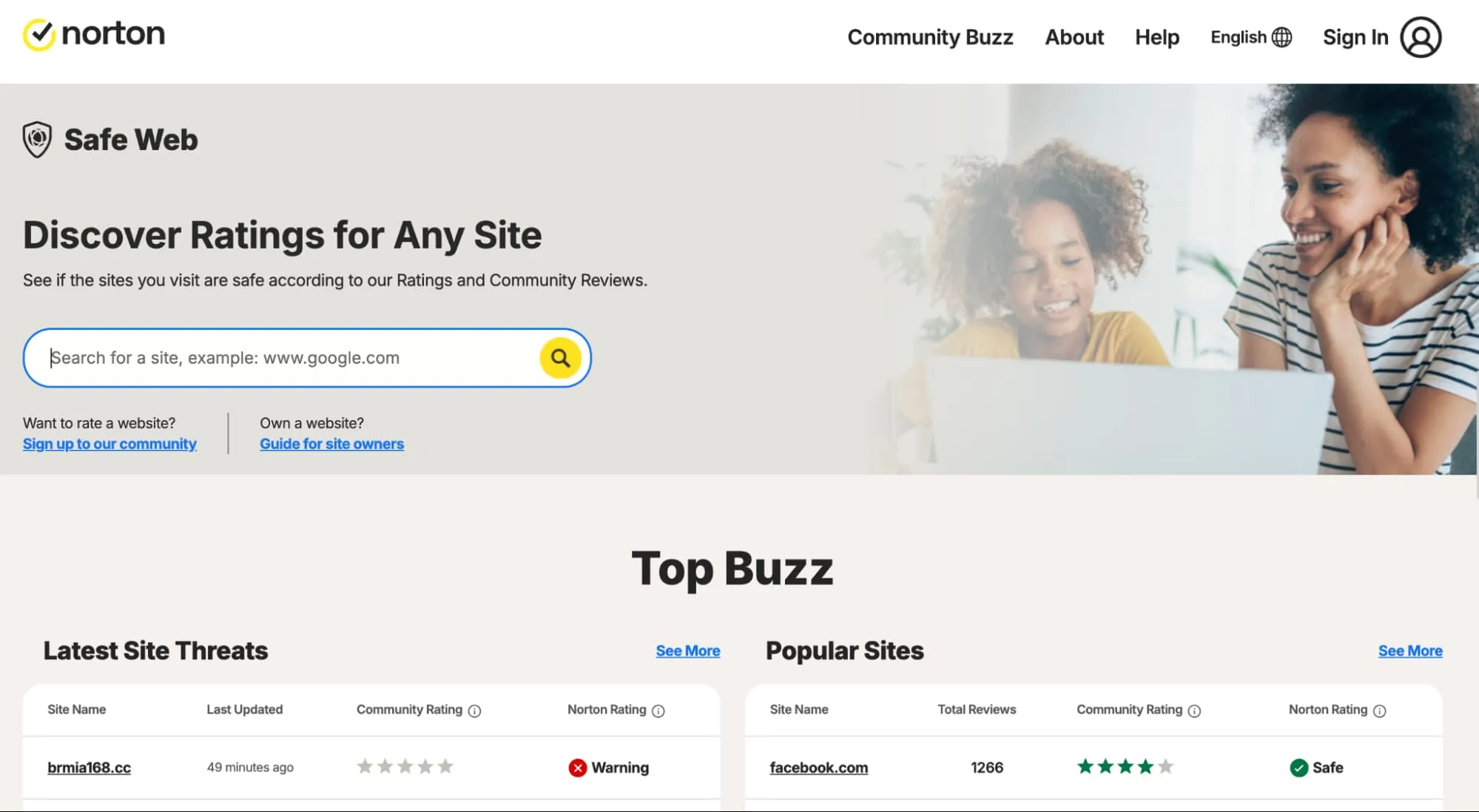Screen dimensions: 1479x812
Task: Click the red Warning icon for brmia168.cc
Action: tap(578, 768)
